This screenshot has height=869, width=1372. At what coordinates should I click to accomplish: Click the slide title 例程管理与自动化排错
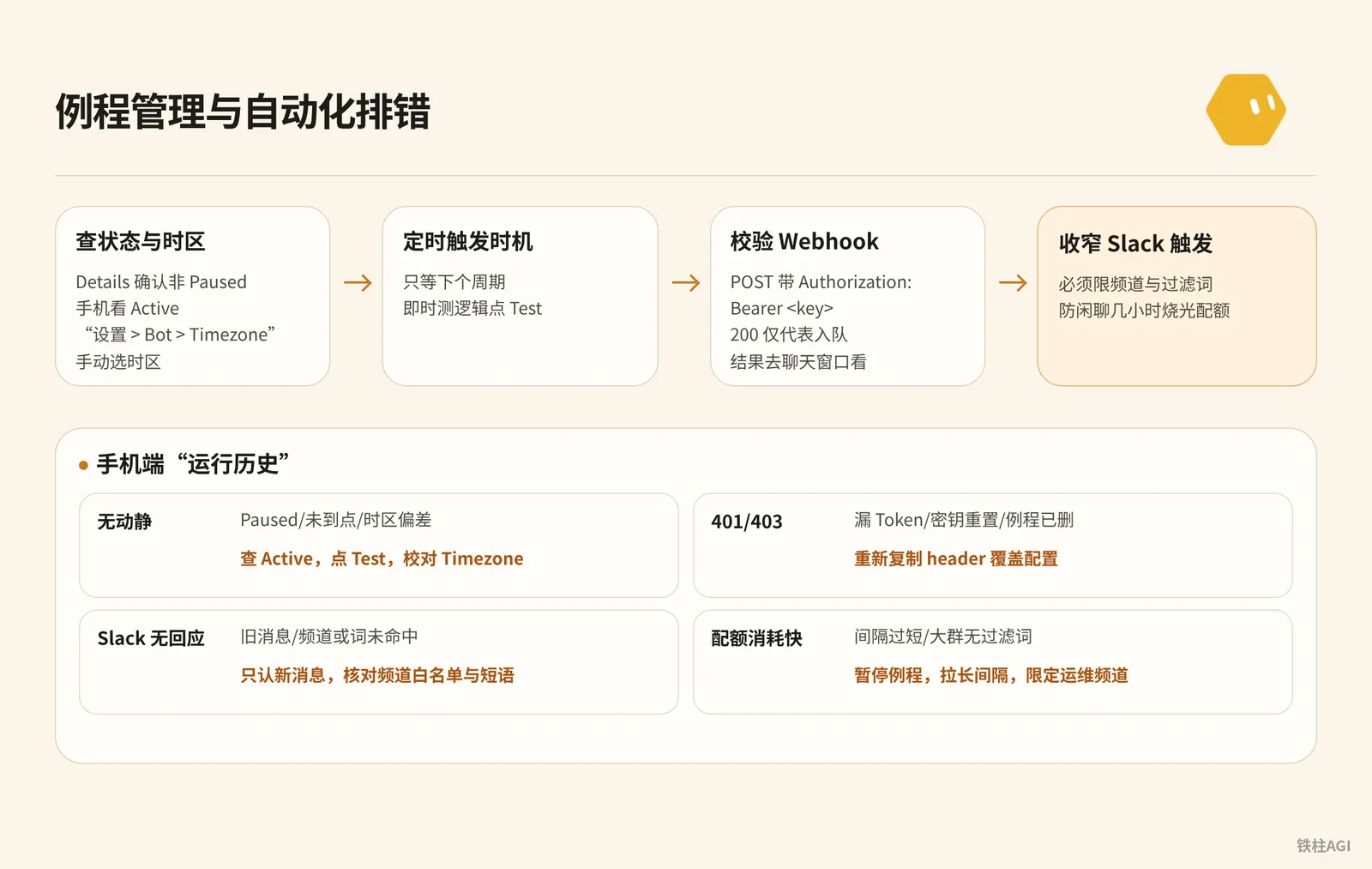click(x=243, y=112)
